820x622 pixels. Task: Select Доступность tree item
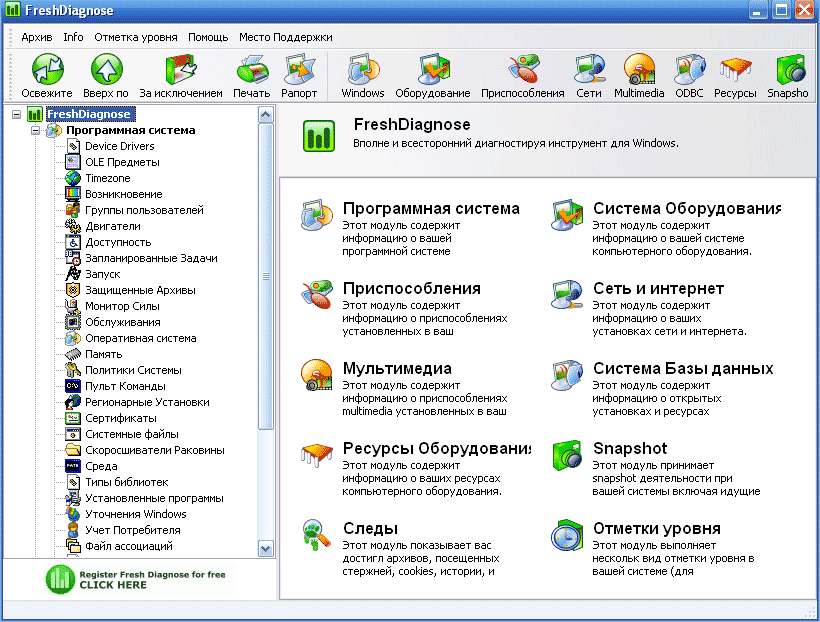[x=118, y=242]
